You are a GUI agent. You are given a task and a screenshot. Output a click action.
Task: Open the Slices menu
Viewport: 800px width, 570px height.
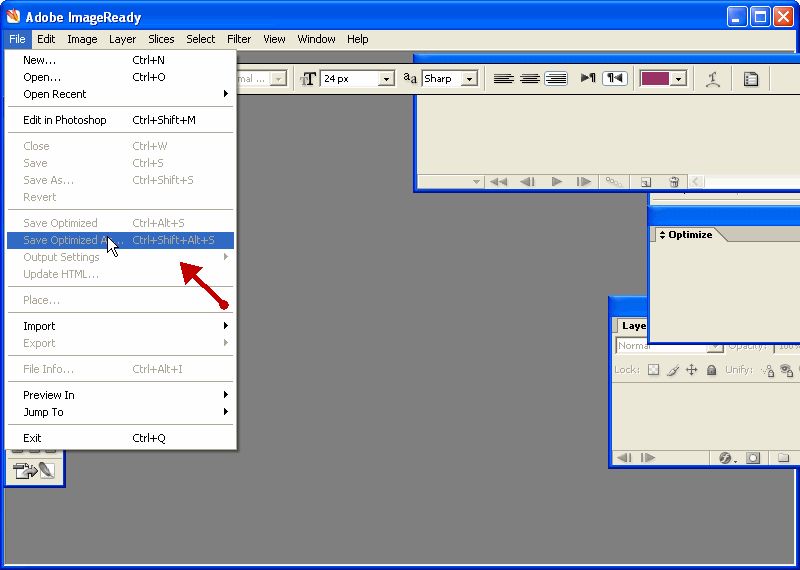click(x=161, y=39)
